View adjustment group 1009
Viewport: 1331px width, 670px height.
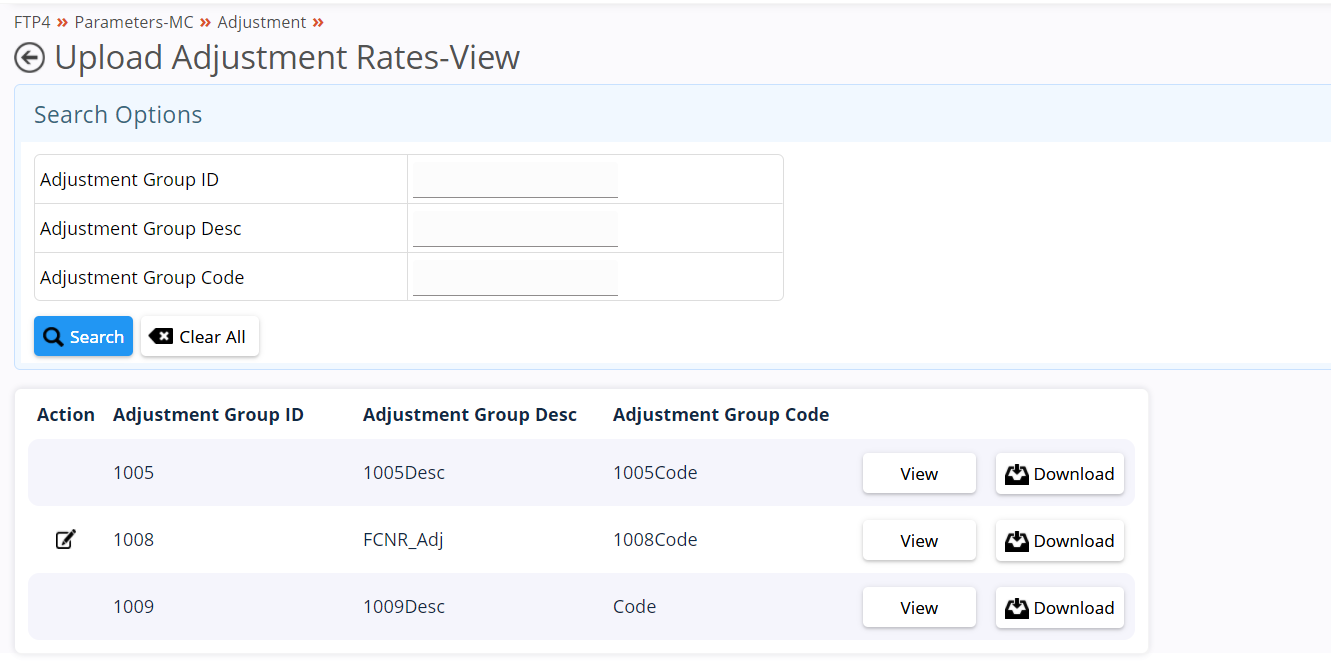pyautogui.click(x=919, y=608)
